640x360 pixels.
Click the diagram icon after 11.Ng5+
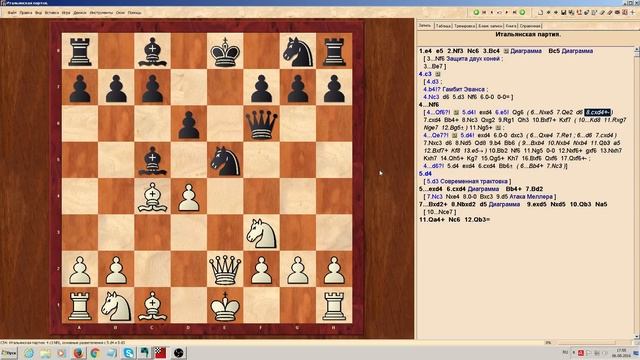(498, 128)
